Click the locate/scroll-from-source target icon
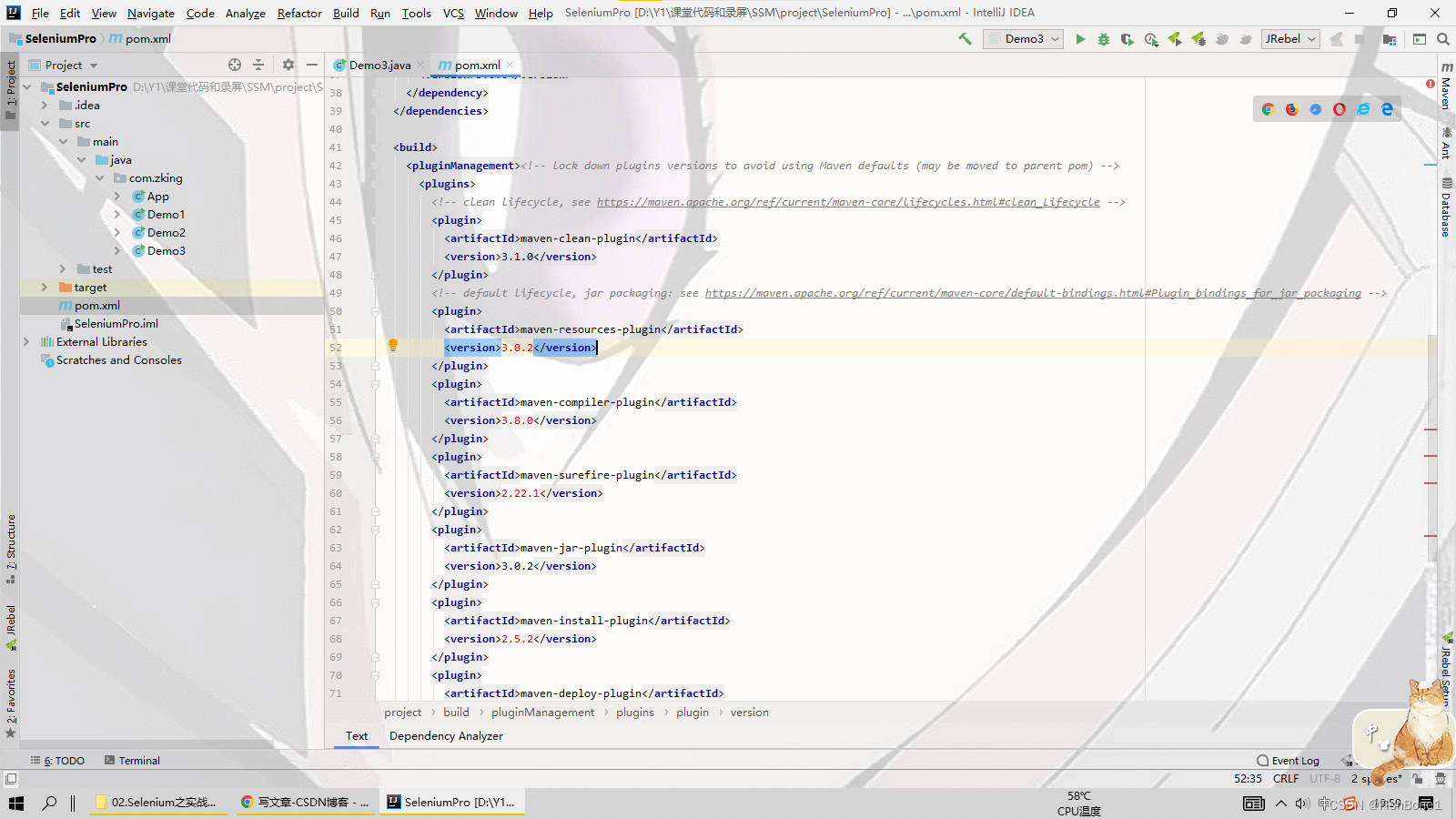Viewport: 1456px width, 819px height. tap(235, 65)
